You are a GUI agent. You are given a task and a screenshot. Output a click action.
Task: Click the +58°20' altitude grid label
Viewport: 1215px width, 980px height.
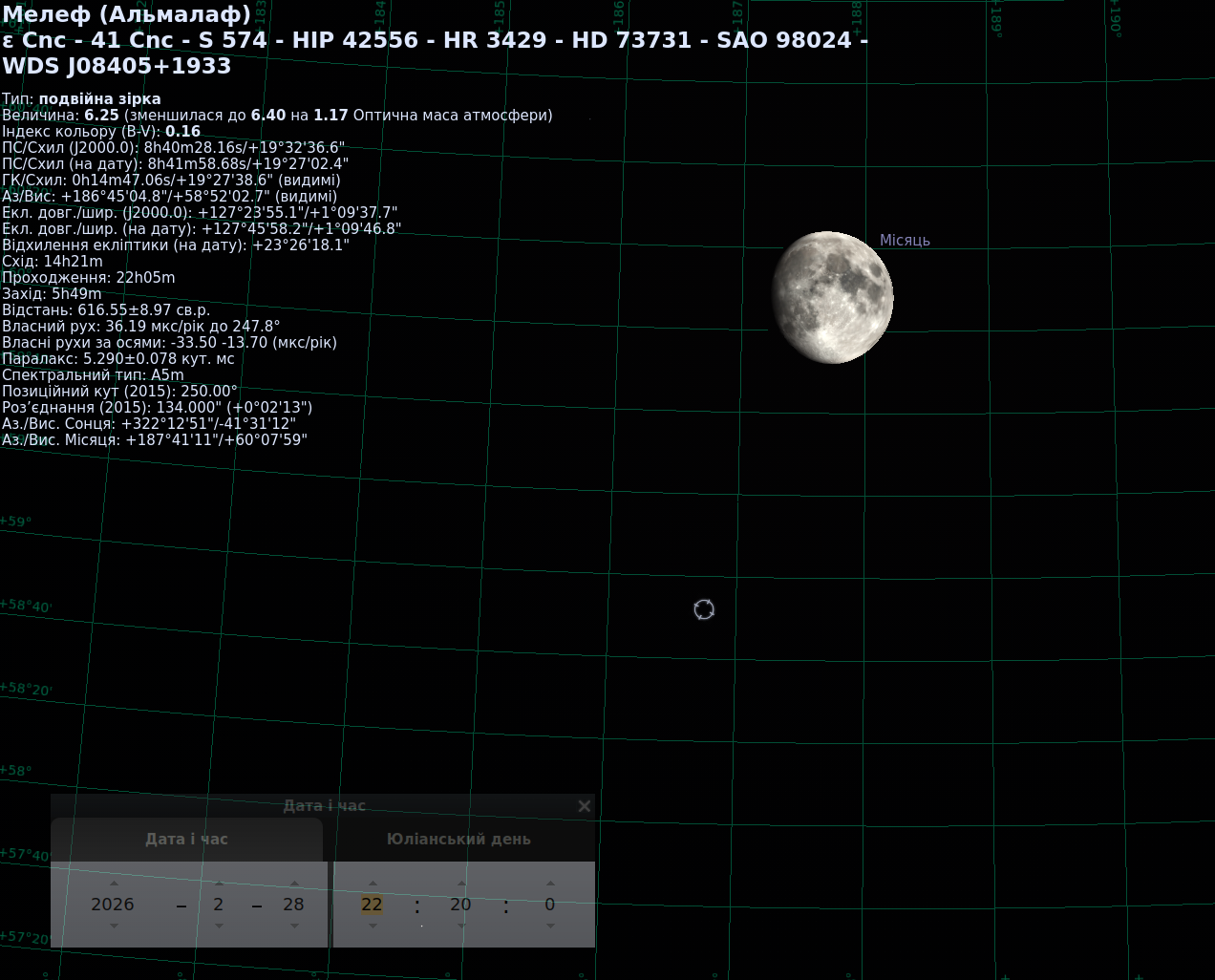tap(25, 689)
